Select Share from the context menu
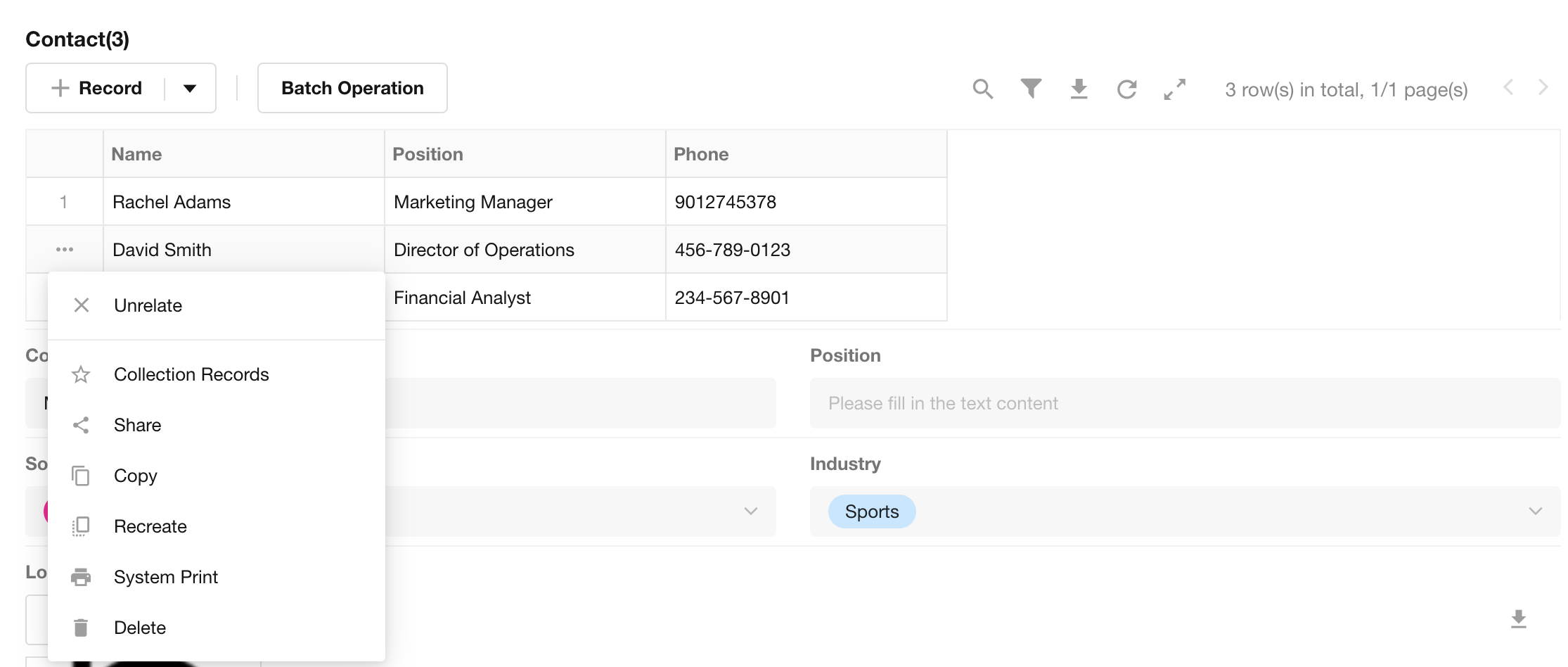This screenshot has height=667, width=1568. 138,425
